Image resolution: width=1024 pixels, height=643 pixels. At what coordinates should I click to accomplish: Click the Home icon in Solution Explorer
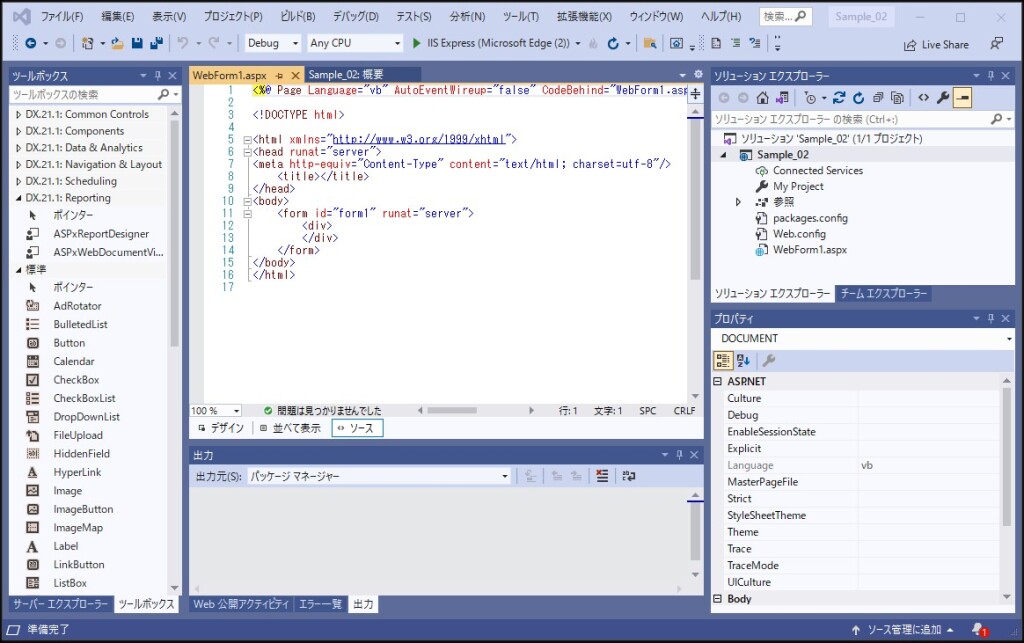[763, 97]
